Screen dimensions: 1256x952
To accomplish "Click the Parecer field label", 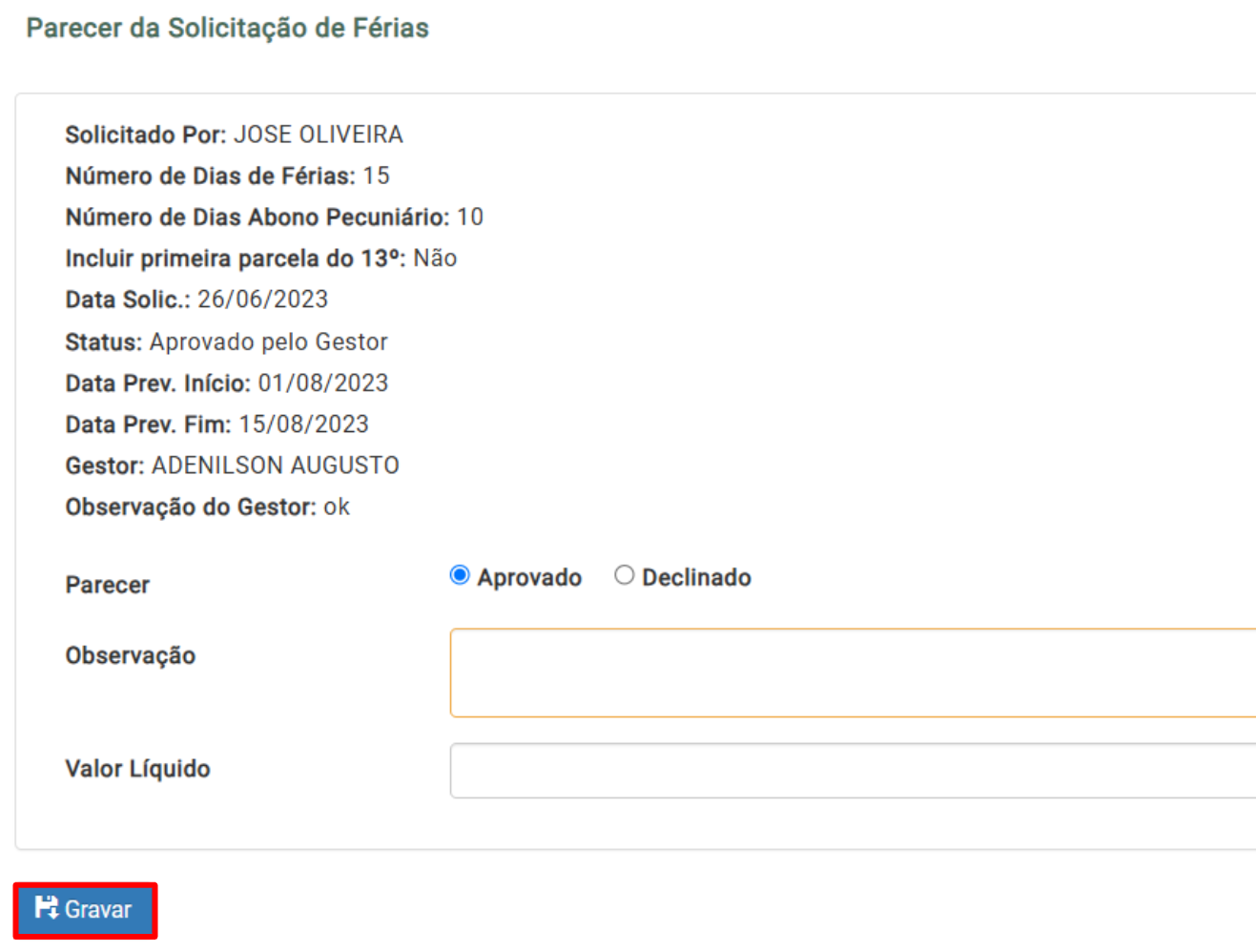I will (108, 585).
